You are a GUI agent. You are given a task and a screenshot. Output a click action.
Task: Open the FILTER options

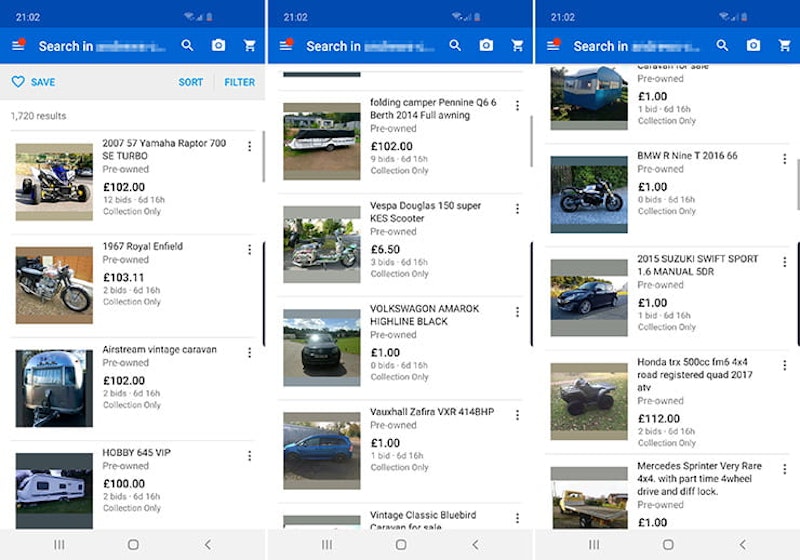(x=239, y=82)
